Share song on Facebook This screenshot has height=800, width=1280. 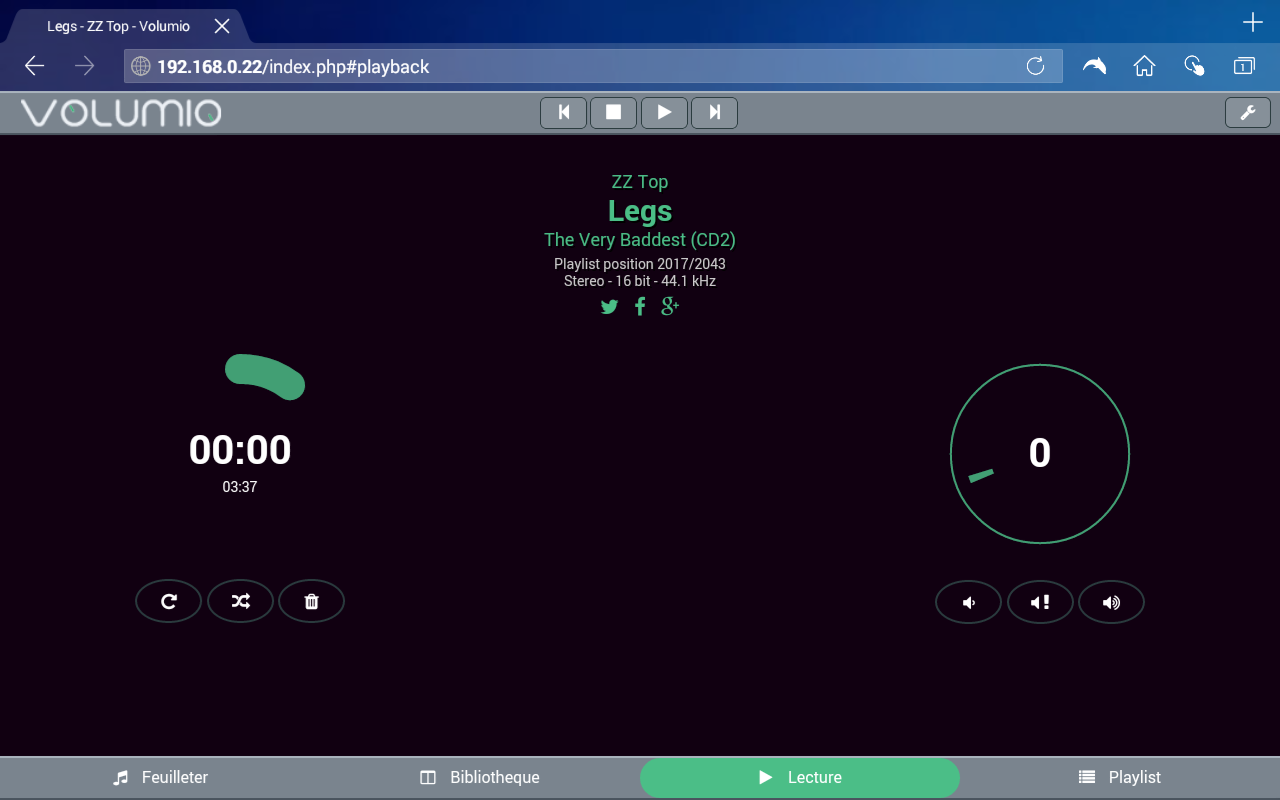click(x=640, y=307)
